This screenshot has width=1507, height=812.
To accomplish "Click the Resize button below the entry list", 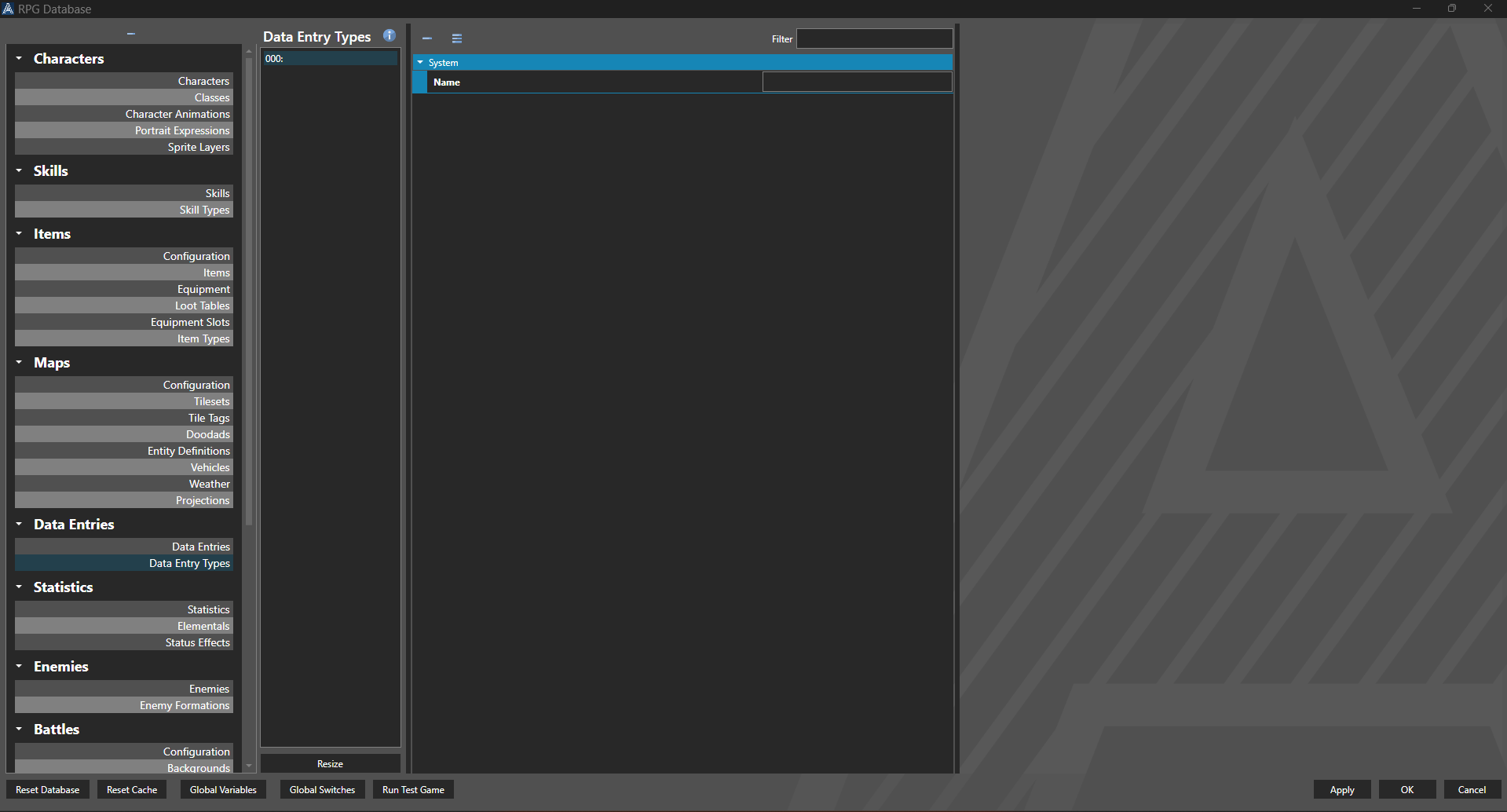I will coord(330,763).
